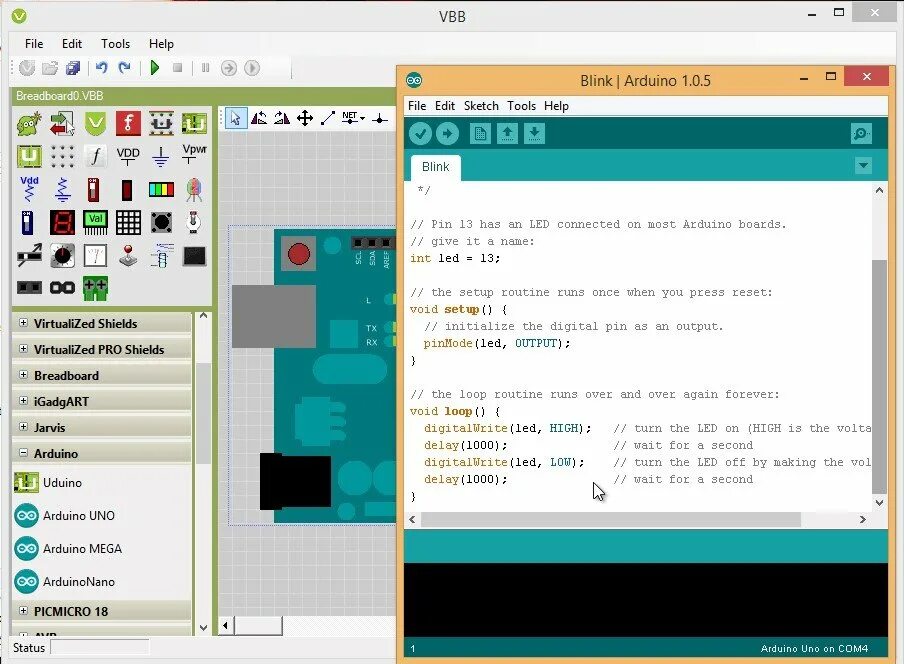Expand the VirtualiZed Shields group
This screenshot has height=664, width=904.
24,323
